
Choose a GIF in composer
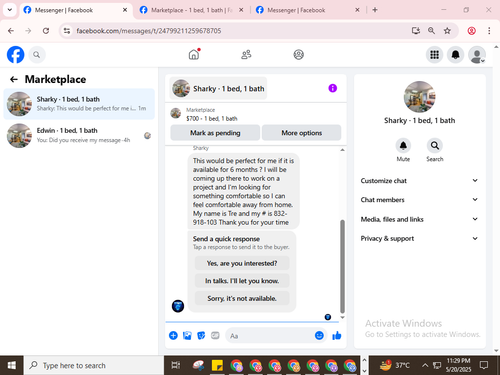215,335
